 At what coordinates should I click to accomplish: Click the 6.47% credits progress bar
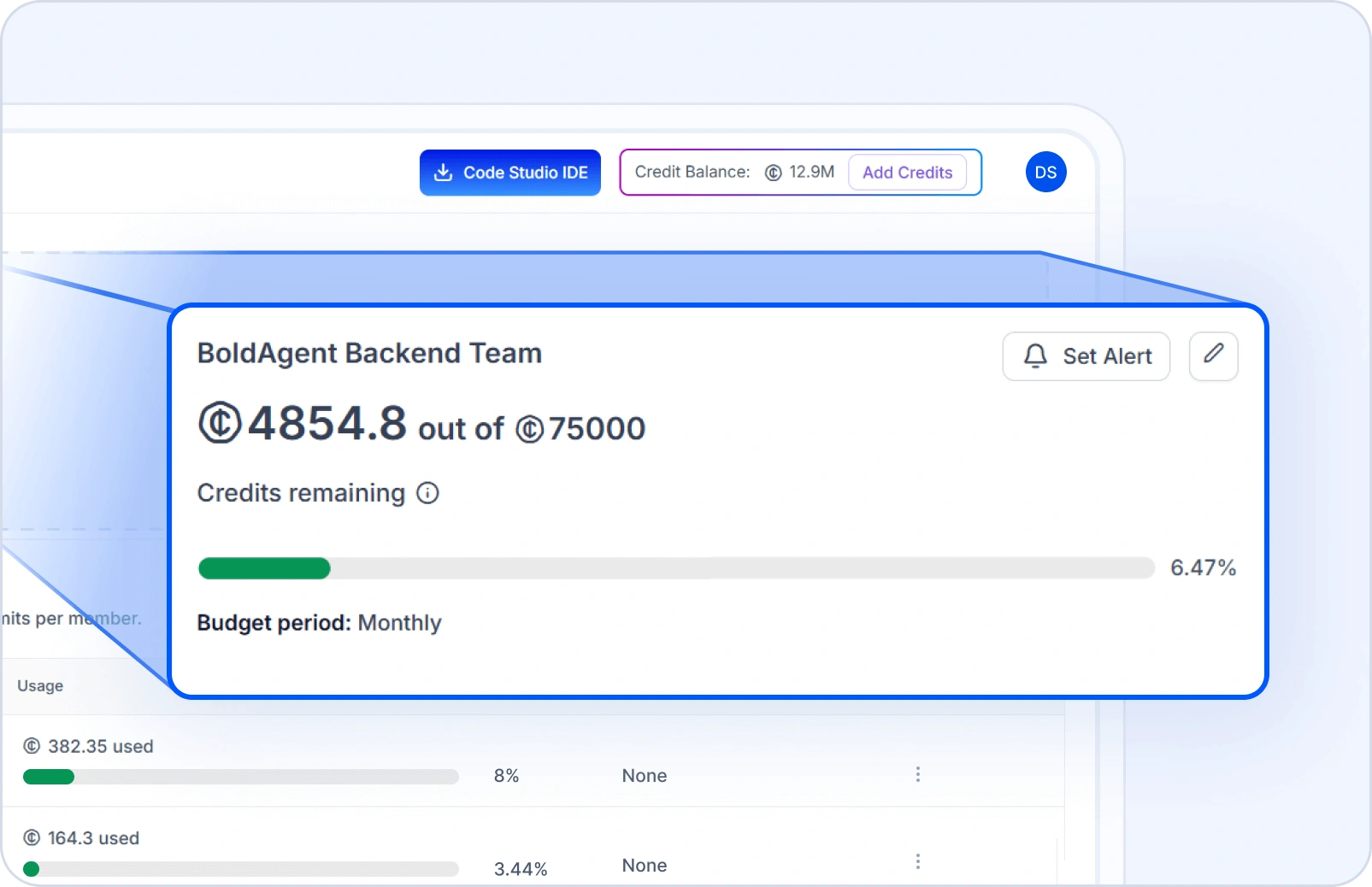(x=675, y=568)
